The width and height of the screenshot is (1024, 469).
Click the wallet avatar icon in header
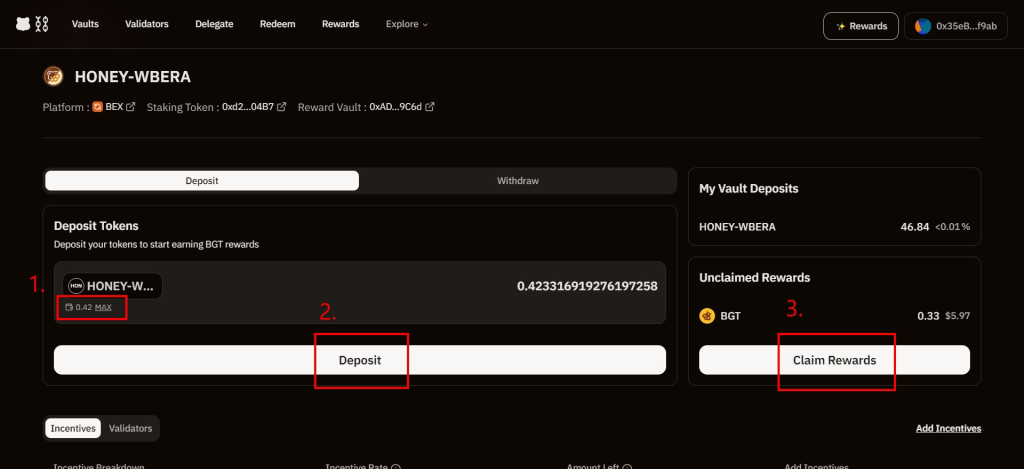tap(923, 26)
